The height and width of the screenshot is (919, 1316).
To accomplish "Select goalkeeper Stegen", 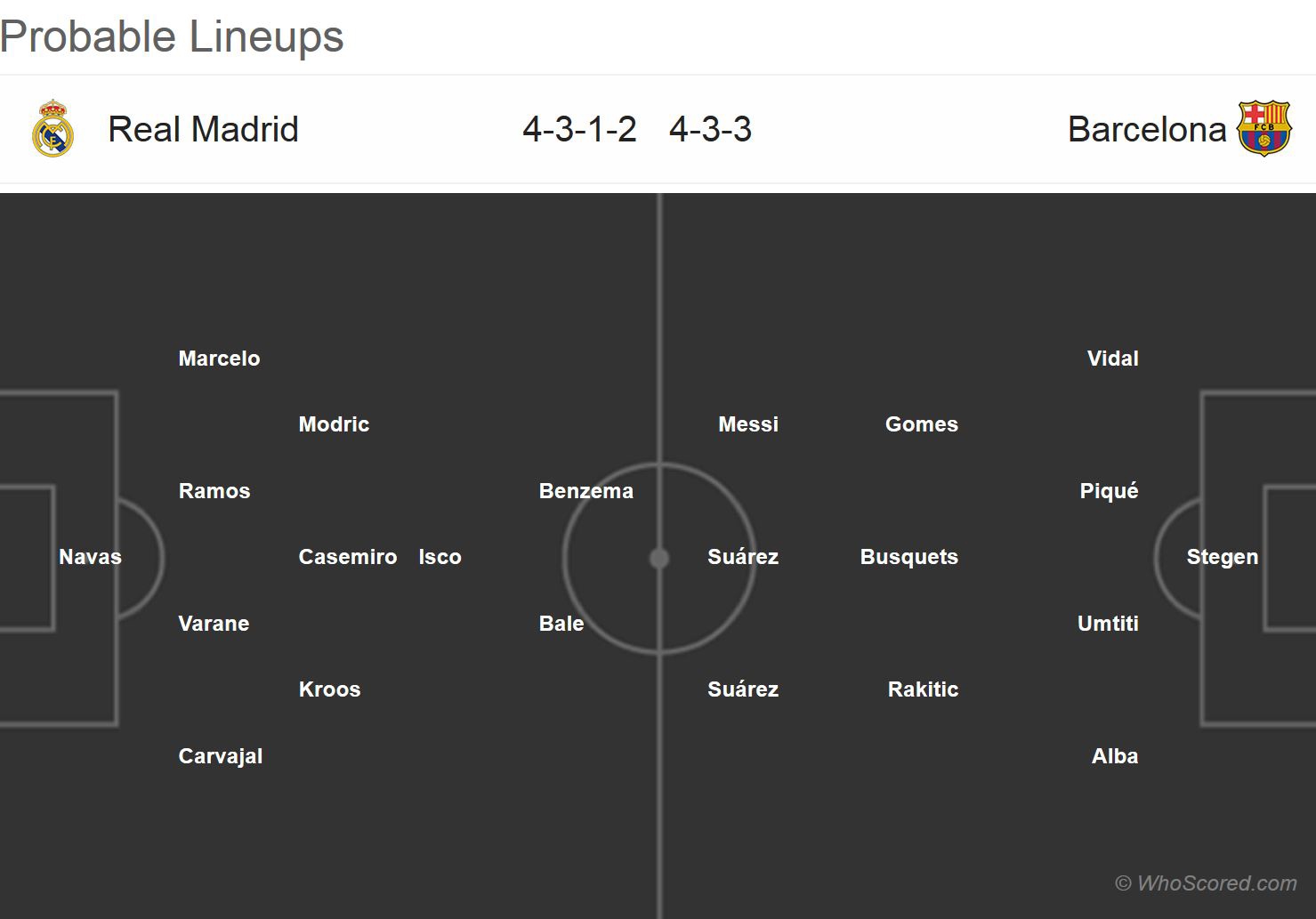I will (1222, 557).
